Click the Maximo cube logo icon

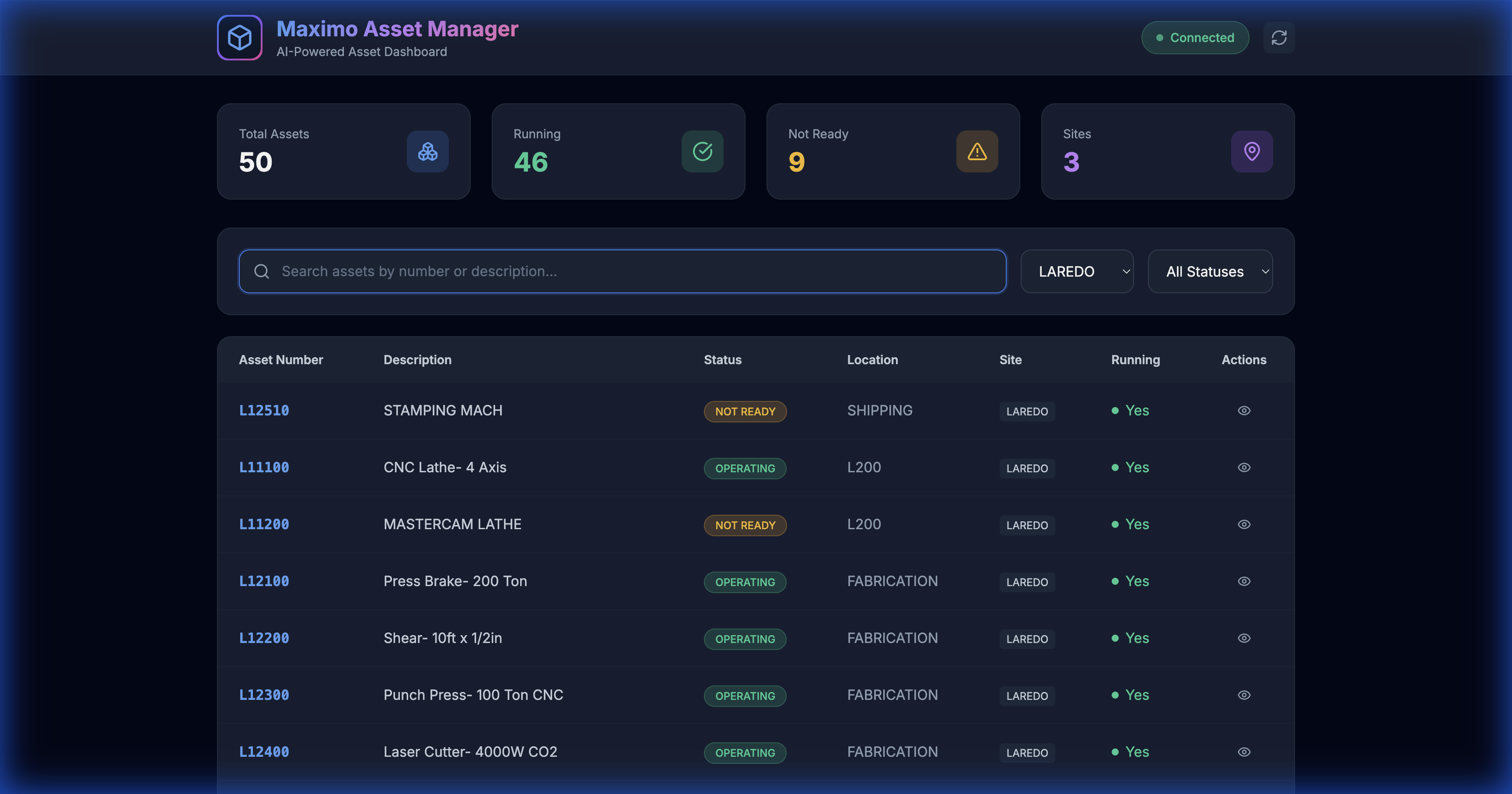pyautogui.click(x=239, y=38)
